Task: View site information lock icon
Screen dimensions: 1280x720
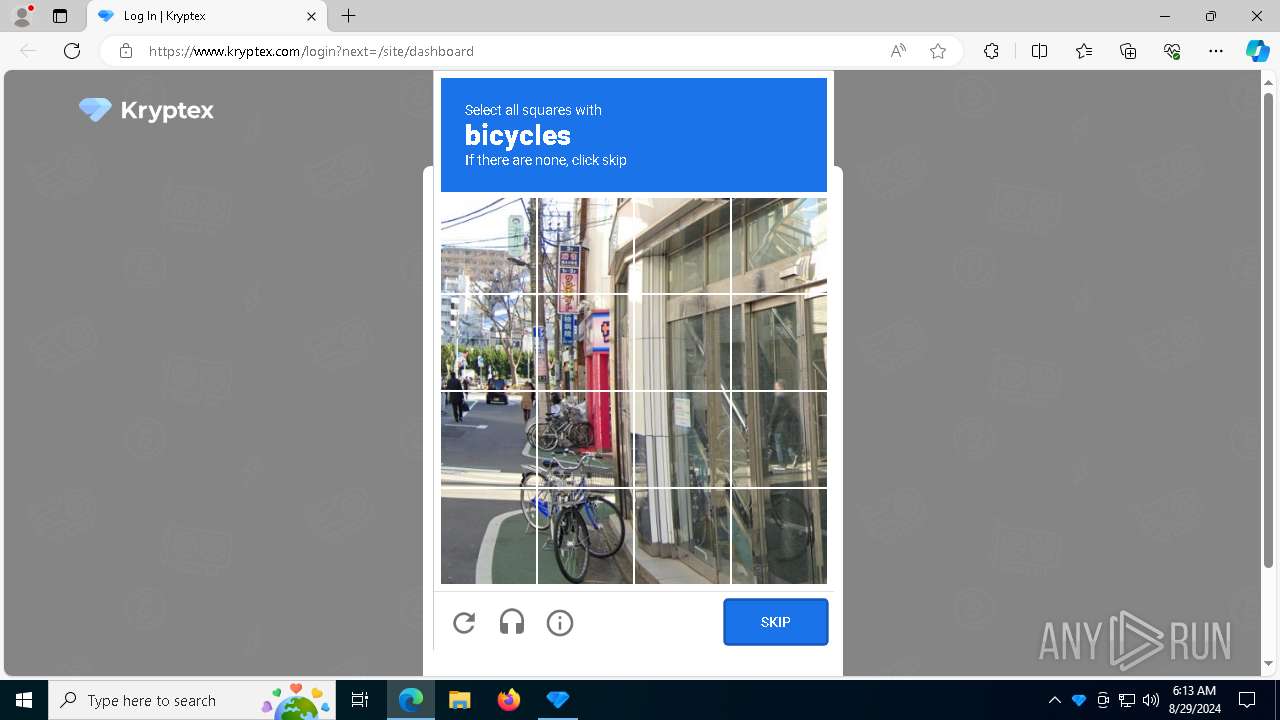Action: 126,51
